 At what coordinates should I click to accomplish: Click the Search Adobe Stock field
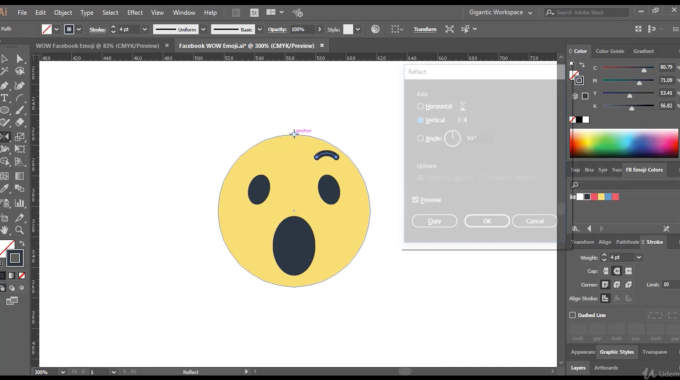click(586, 13)
